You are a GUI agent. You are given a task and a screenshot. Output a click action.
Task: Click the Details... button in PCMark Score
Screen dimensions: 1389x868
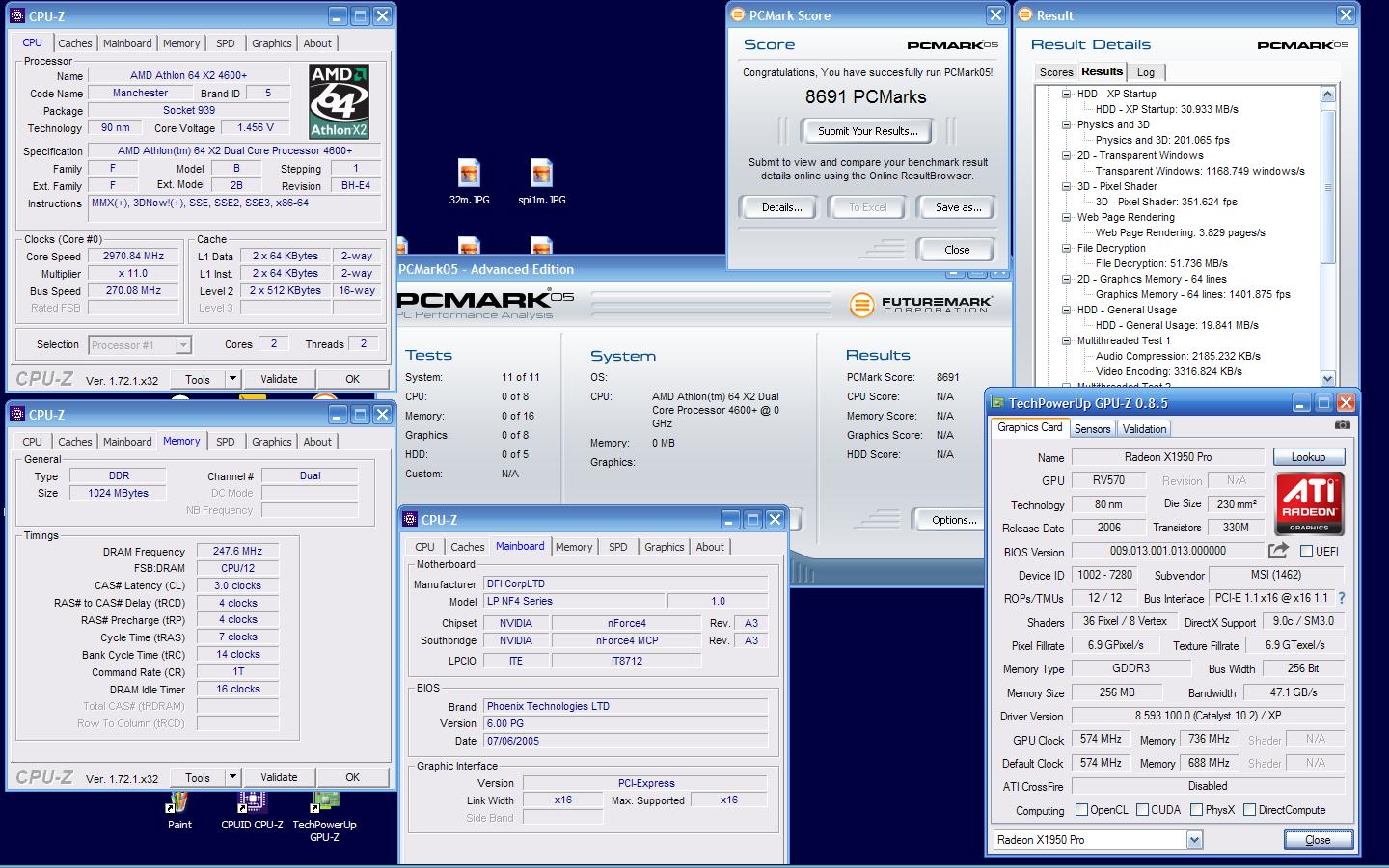click(782, 207)
